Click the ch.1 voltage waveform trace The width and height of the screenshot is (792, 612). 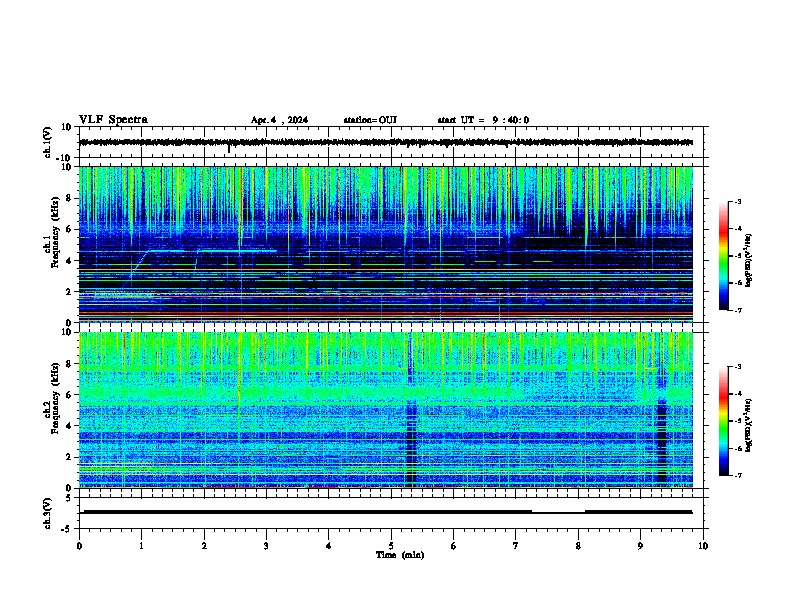click(386, 142)
